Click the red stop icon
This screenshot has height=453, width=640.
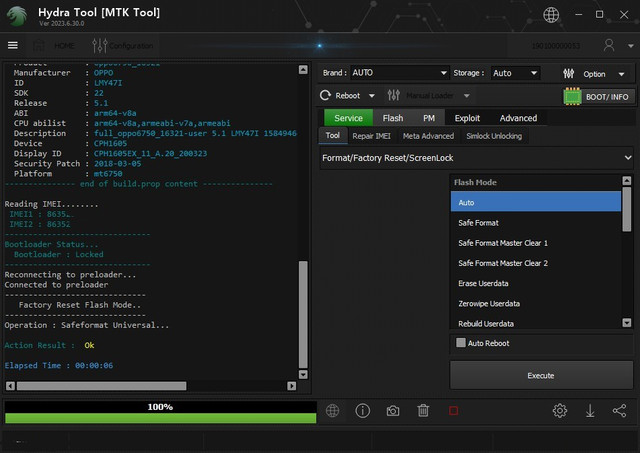pyautogui.click(x=453, y=411)
